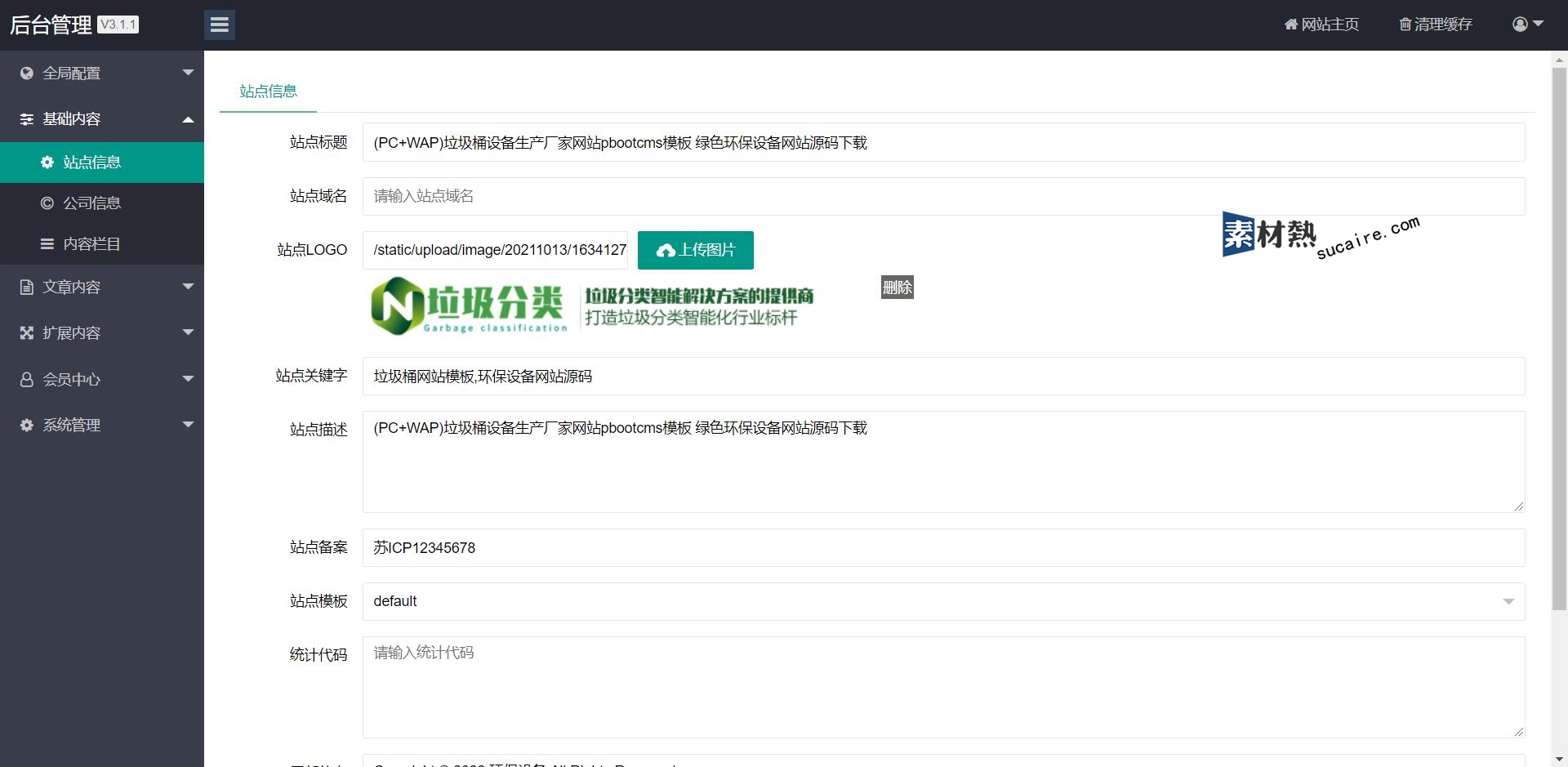Screen dimensions: 1568x767
Task: Collapse the 基础内容 menu arrow
Action: 188,119
